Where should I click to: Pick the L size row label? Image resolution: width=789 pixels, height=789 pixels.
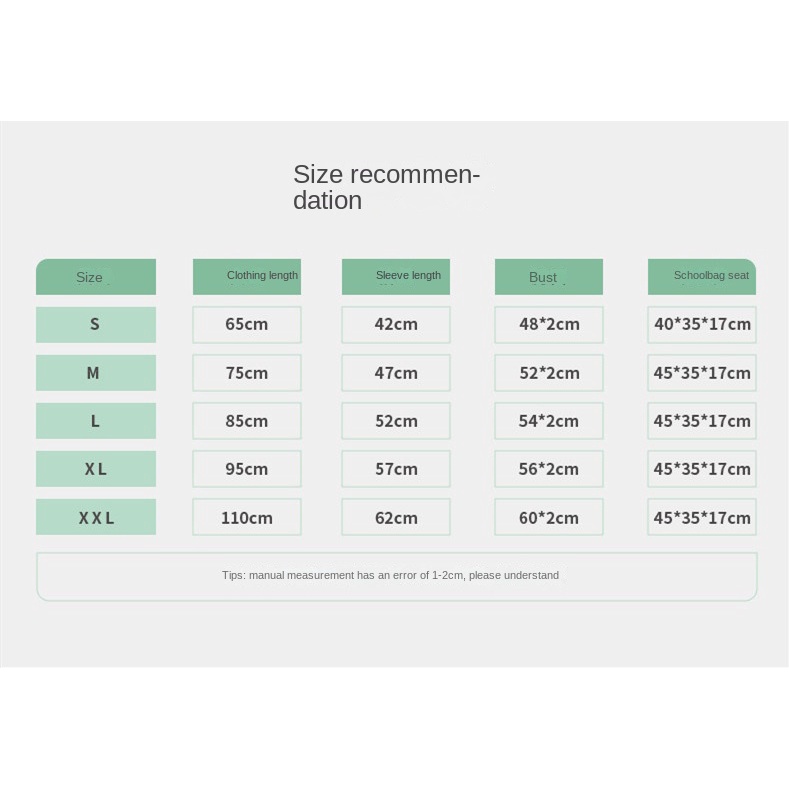96,421
